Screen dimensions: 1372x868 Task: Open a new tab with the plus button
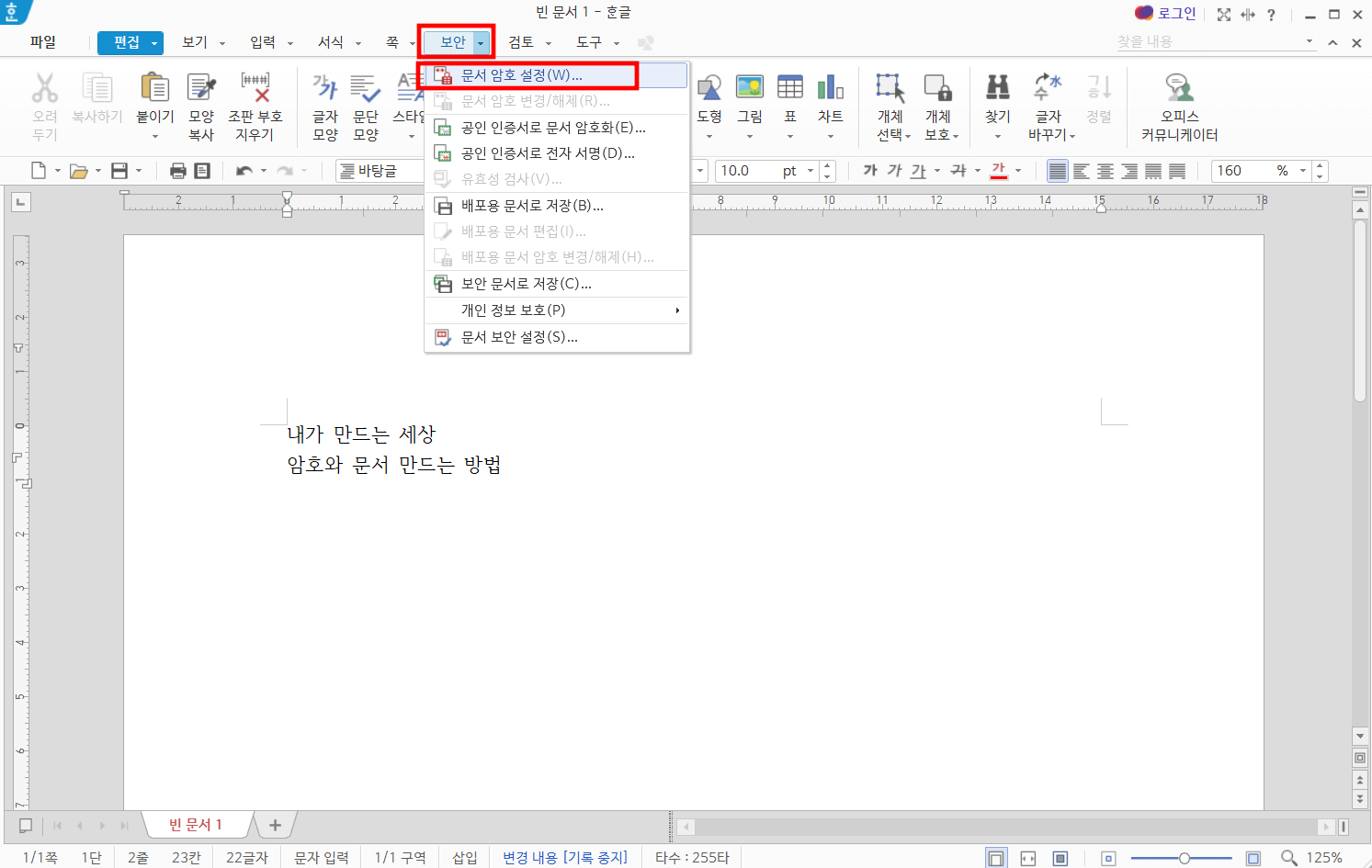274,825
